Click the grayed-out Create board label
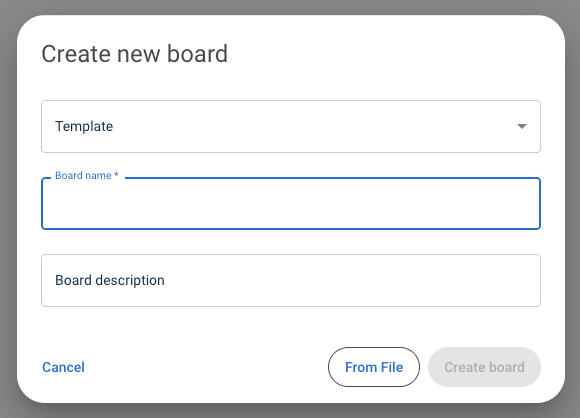 click(x=484, y=367)
